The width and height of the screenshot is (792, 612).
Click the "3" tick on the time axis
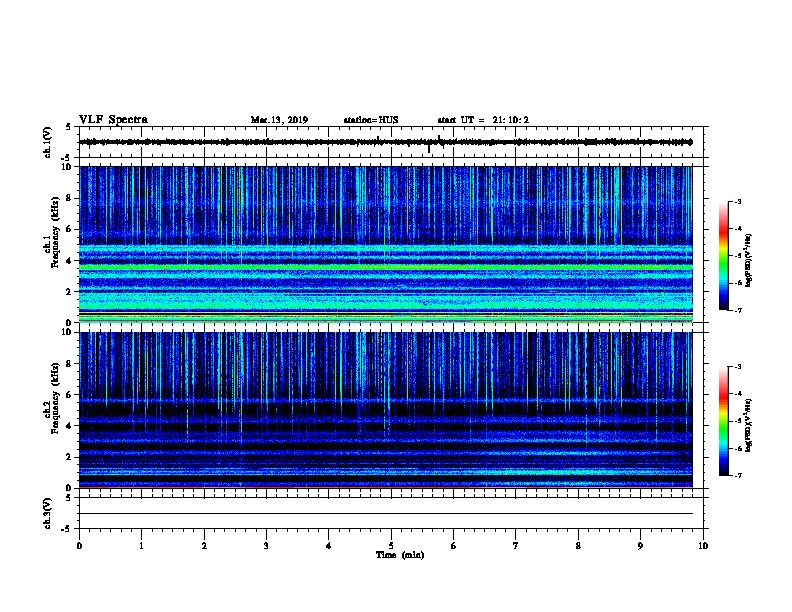pos(266,546)
